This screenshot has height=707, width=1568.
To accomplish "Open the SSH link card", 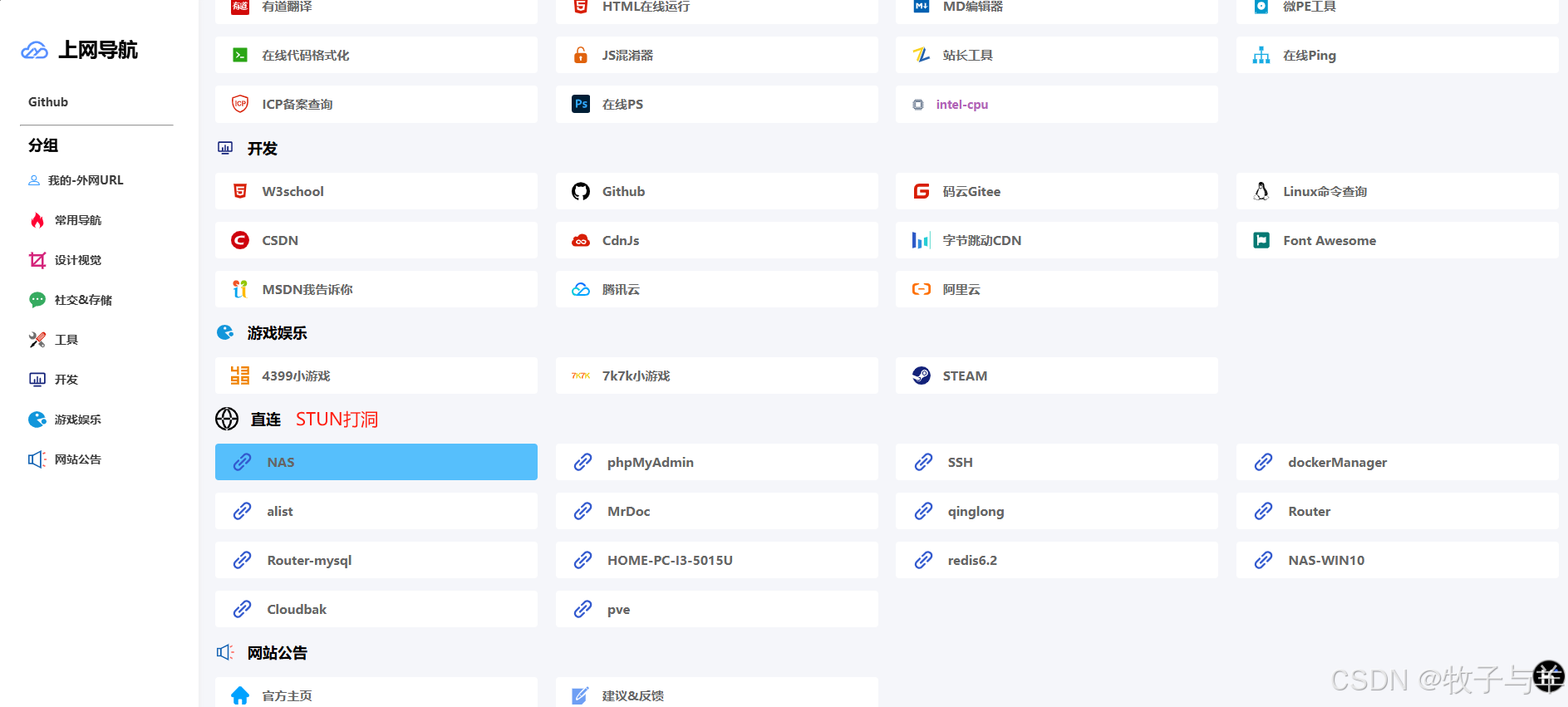I will point(1057,462).
